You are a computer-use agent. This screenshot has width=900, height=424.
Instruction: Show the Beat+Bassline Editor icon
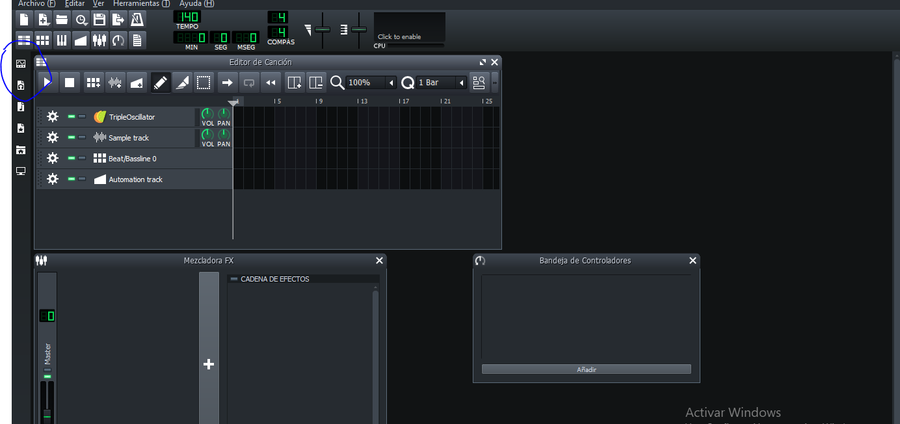(43, 40)
